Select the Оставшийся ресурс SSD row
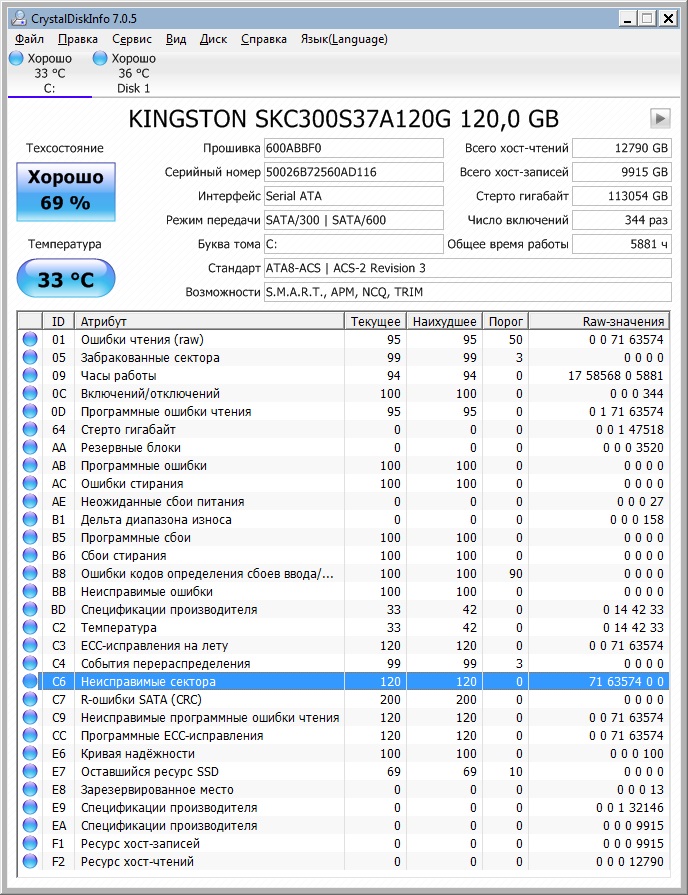 (x=343, y=771)
